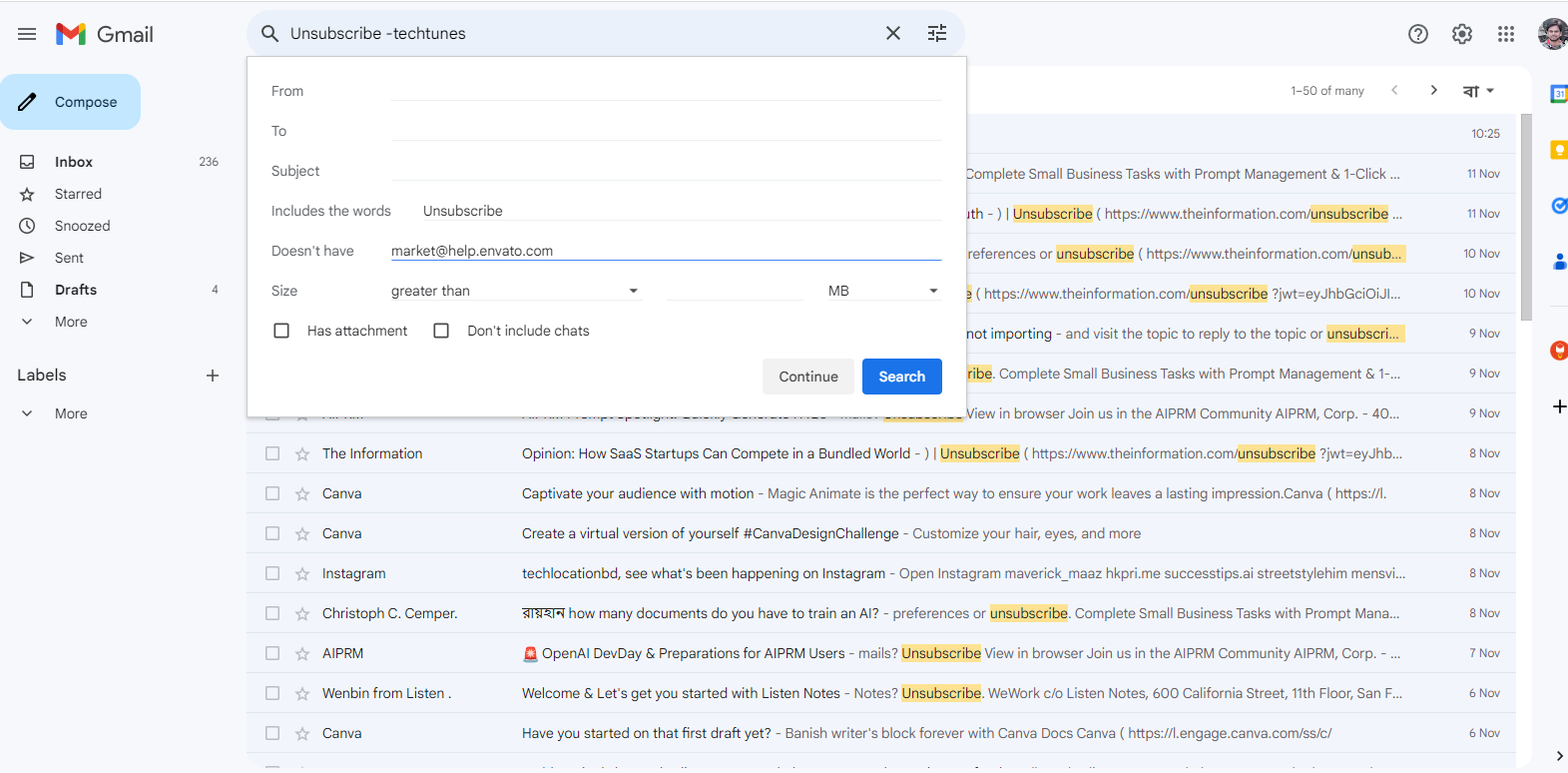Check the Don't include chats option

441,331
